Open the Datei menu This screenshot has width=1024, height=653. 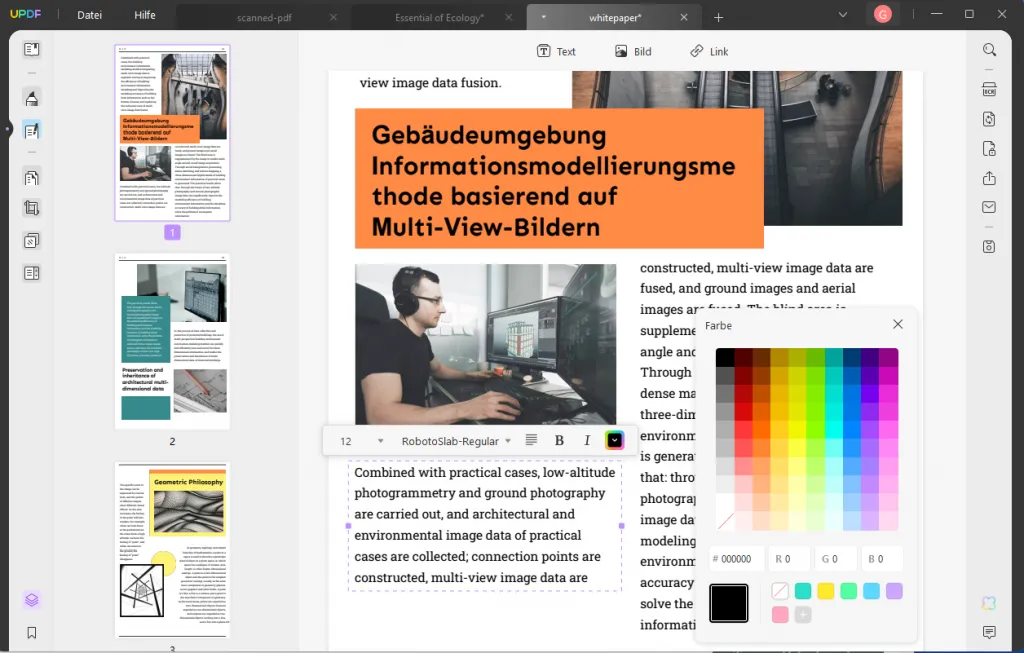click(89, 14)
